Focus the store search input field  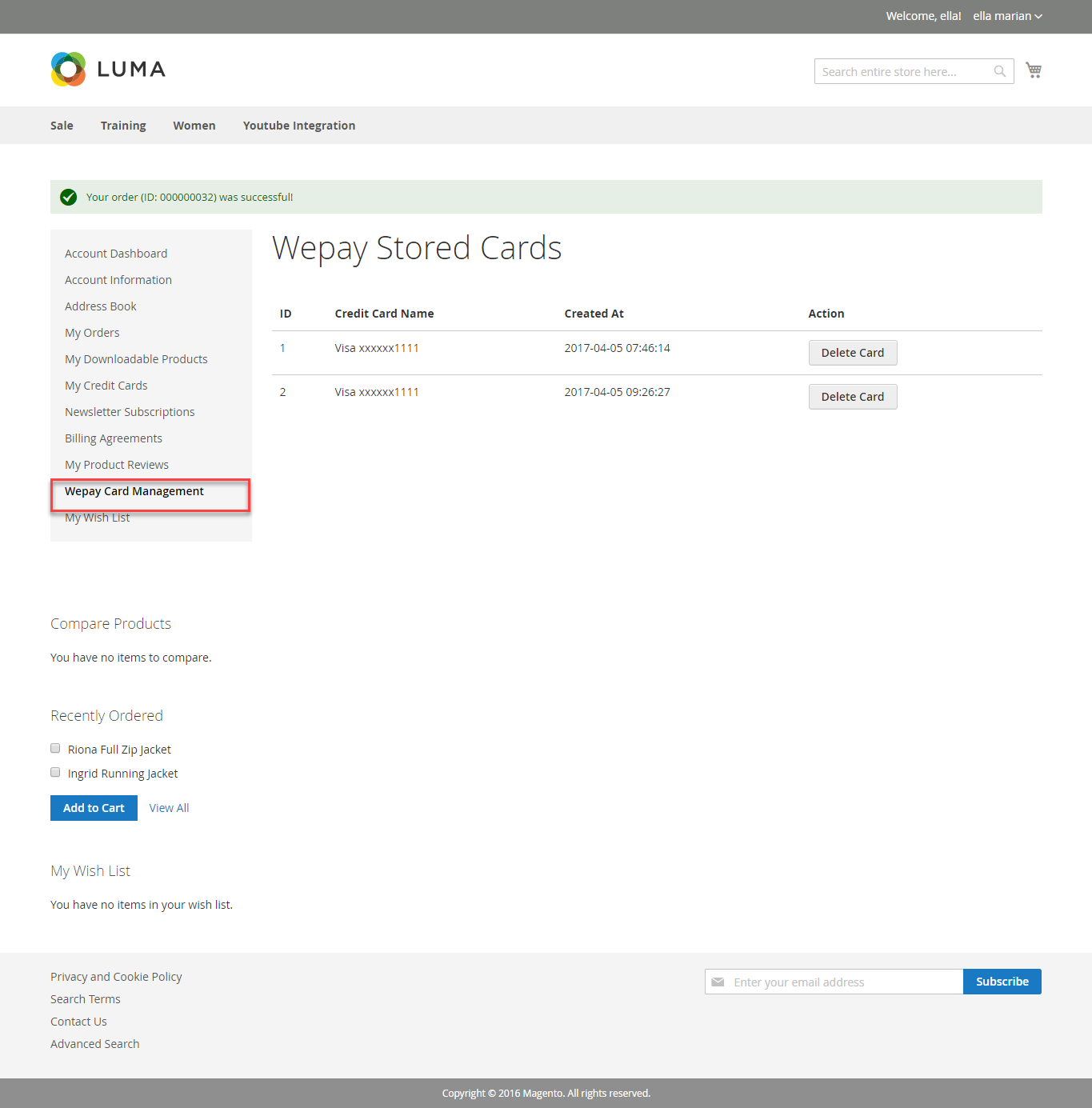pyautogui.click(x=902, y=72)
